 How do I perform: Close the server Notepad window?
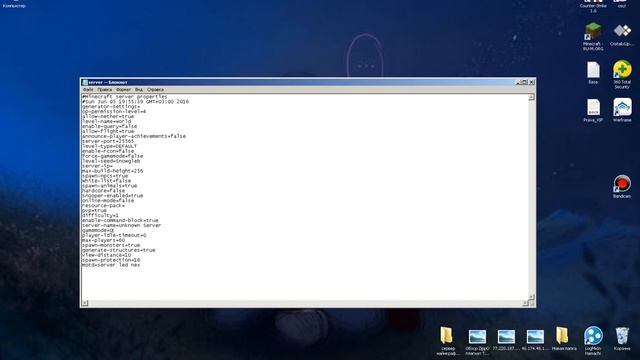point(531,82)
